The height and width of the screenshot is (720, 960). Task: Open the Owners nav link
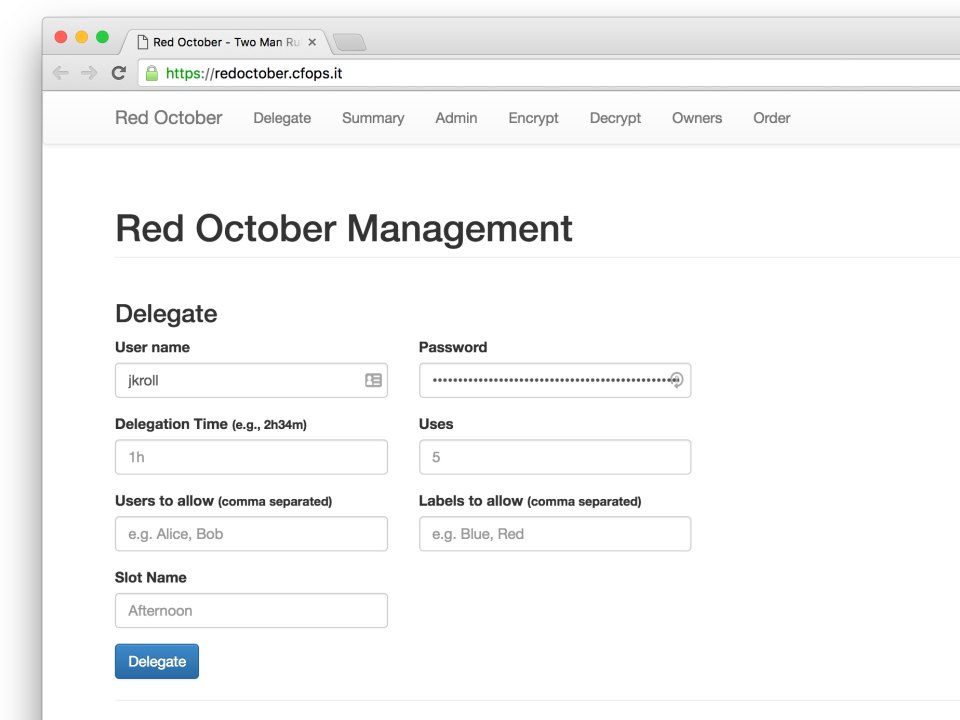(x=697, y=118)
